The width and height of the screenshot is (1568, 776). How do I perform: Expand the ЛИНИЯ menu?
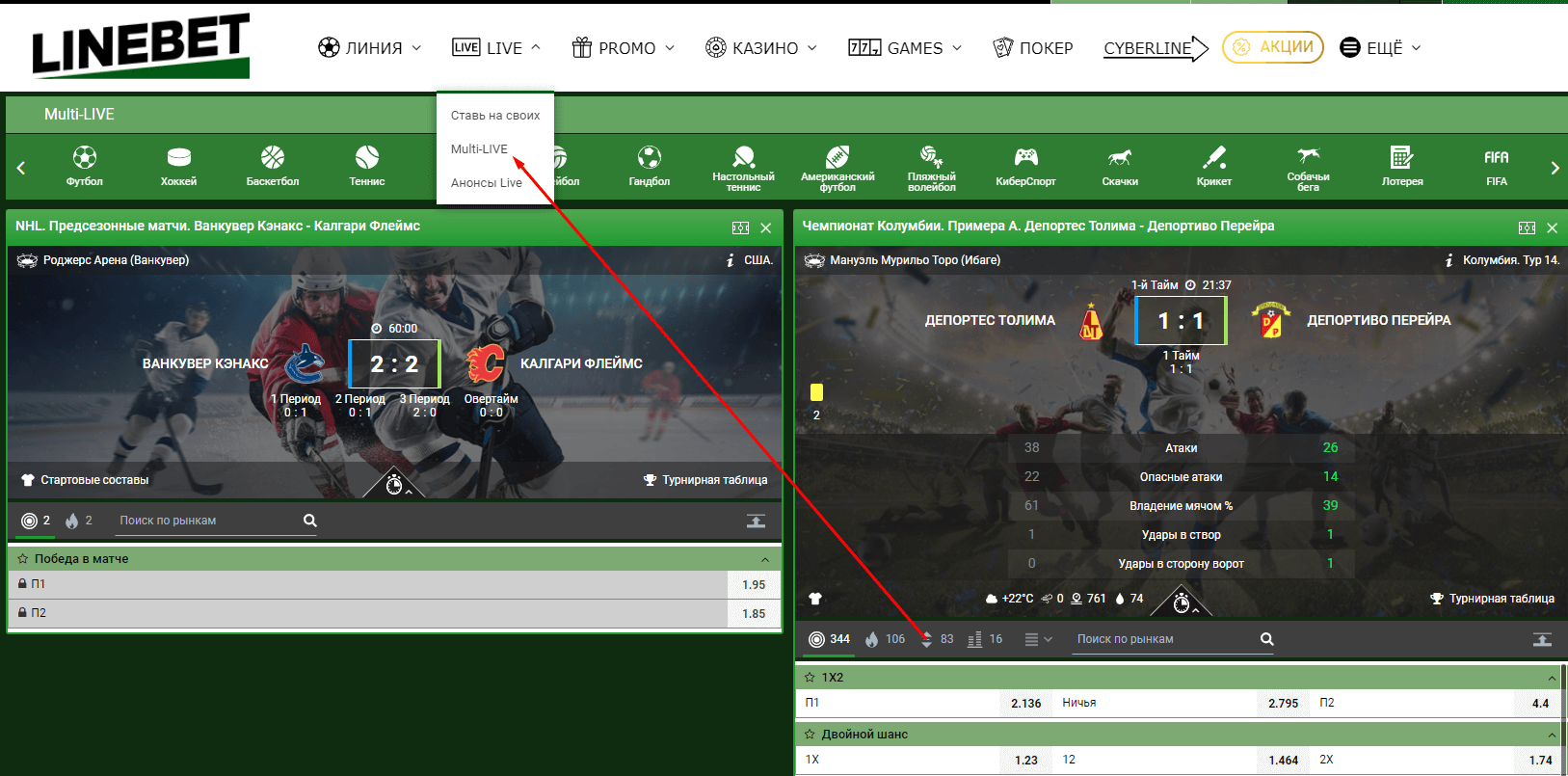tap(370, 47)
